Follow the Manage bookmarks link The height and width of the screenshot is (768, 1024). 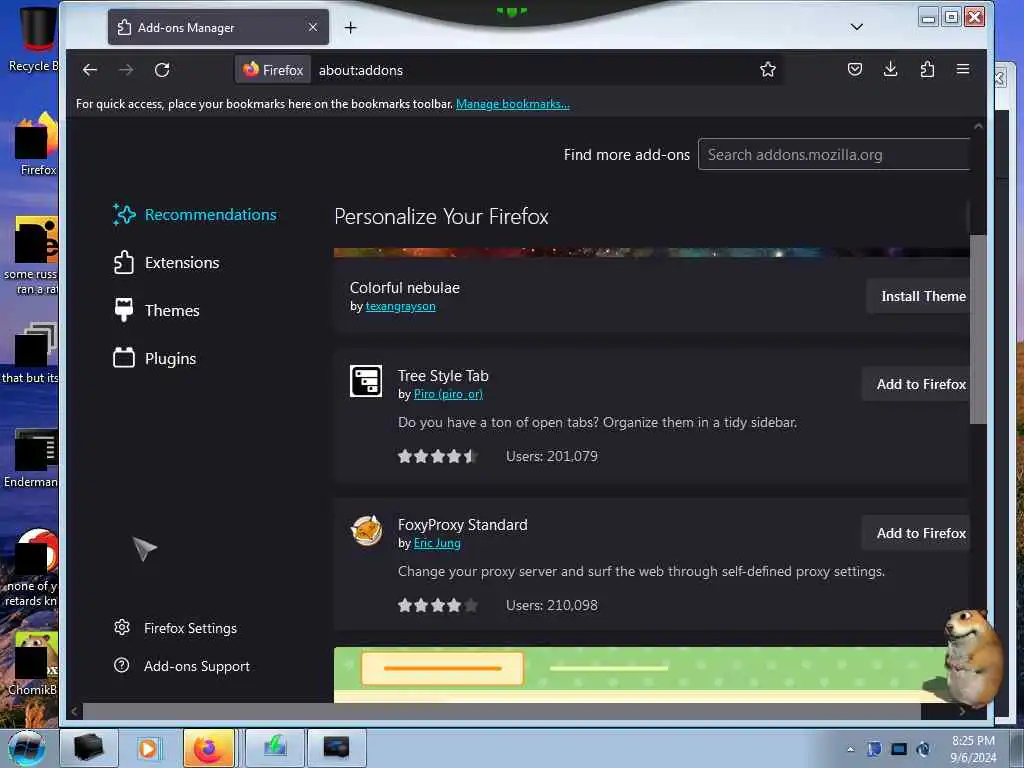[x=513, y=104]
